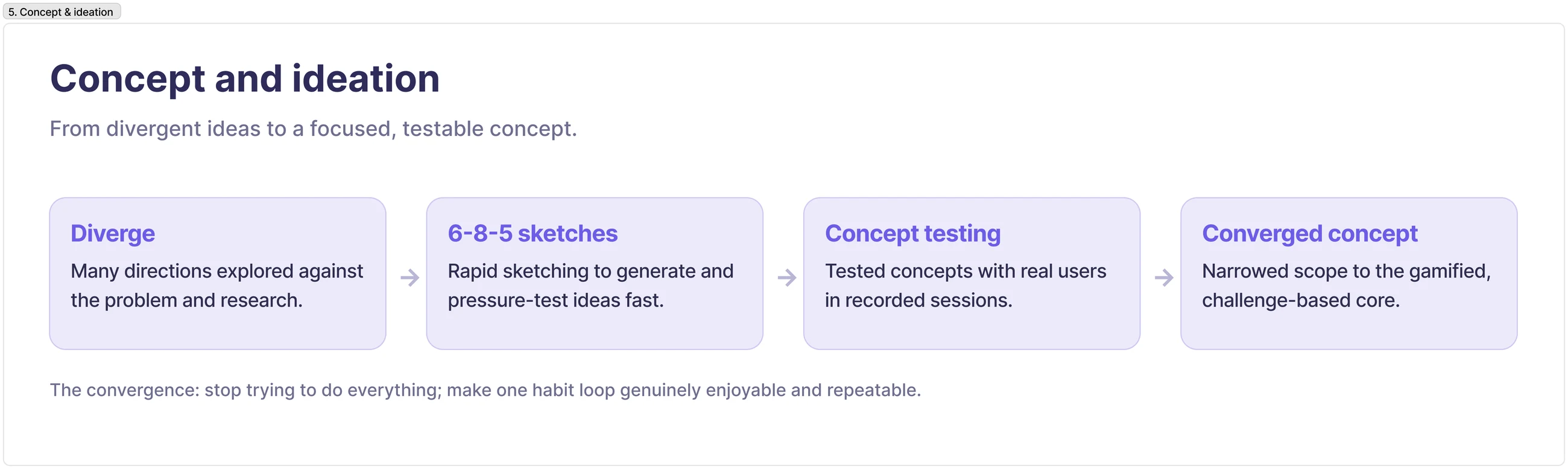This screenshot has height=469, width=1568.
Task: Select the footer line starting 'The convergence'
Action: [x=485, y=391]
